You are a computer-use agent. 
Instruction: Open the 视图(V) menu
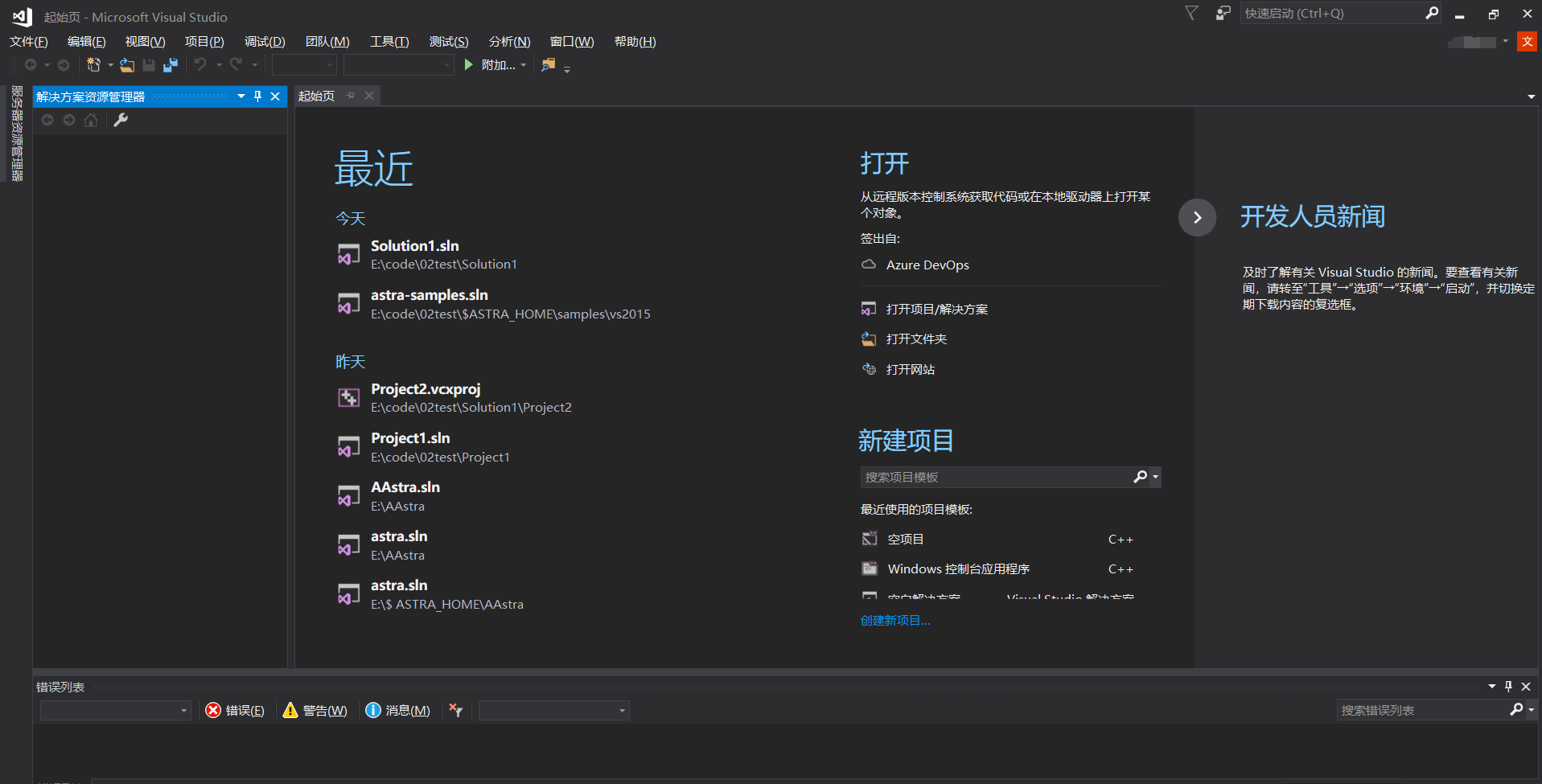[145, 42]
